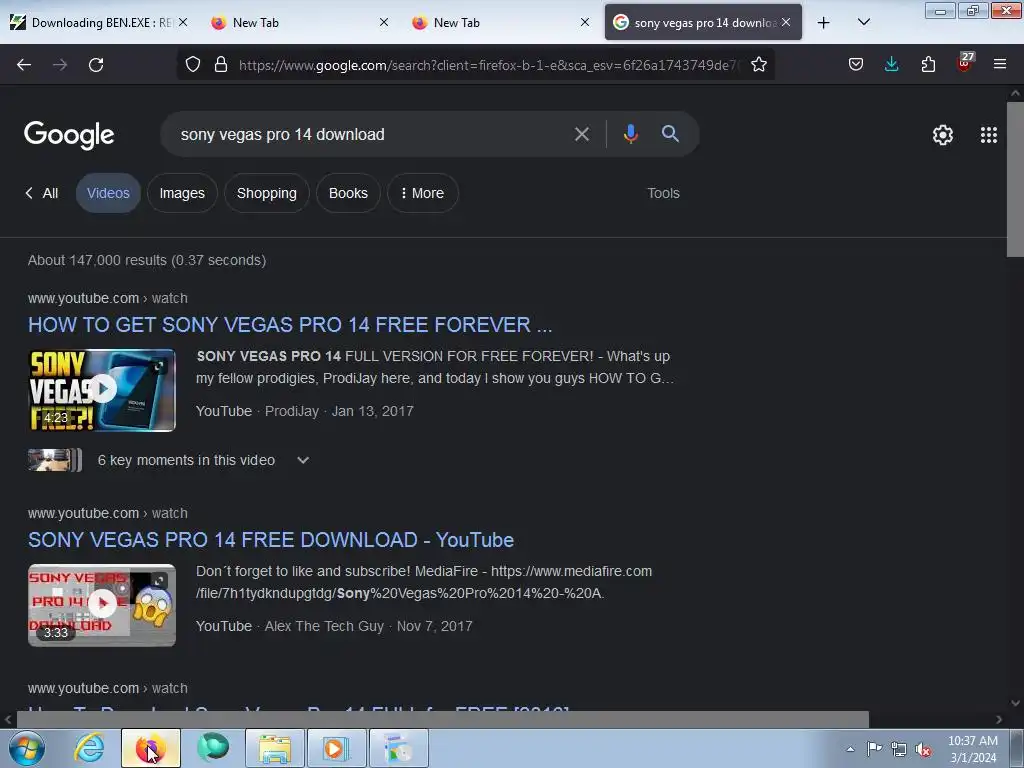Screen dimensions: 1024x768
Task: Open a new tab with the plus button
Action: (x=824, y=23)
